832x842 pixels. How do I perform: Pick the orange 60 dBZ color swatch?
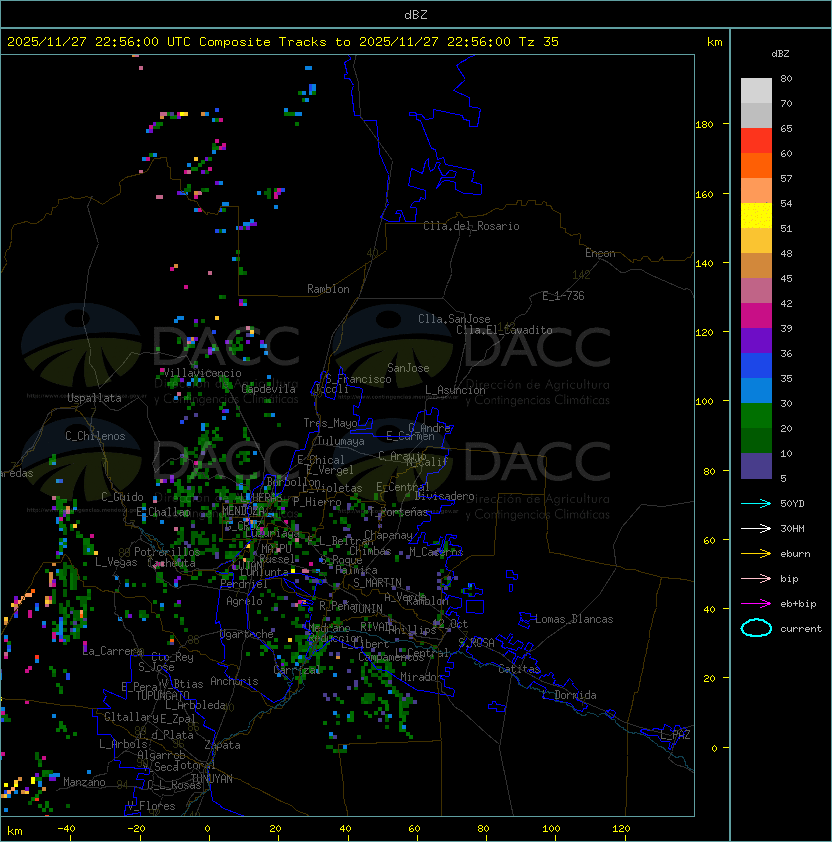tap(756, 165)
